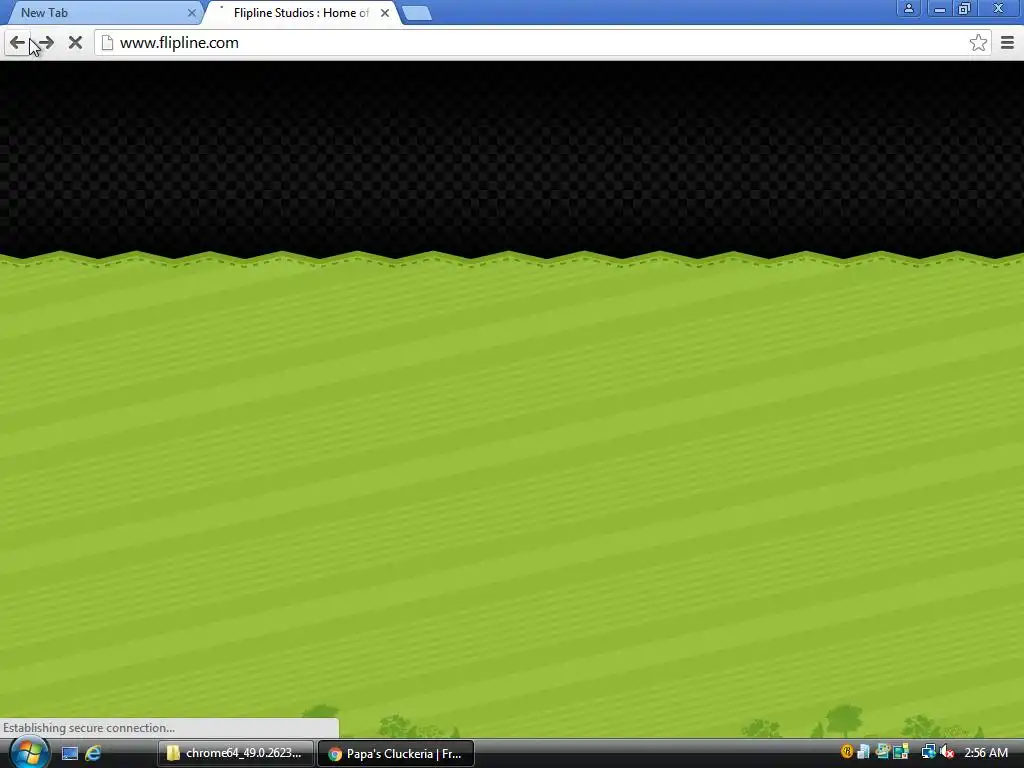Click the Establishing secure connection status text

pos(89,728)
